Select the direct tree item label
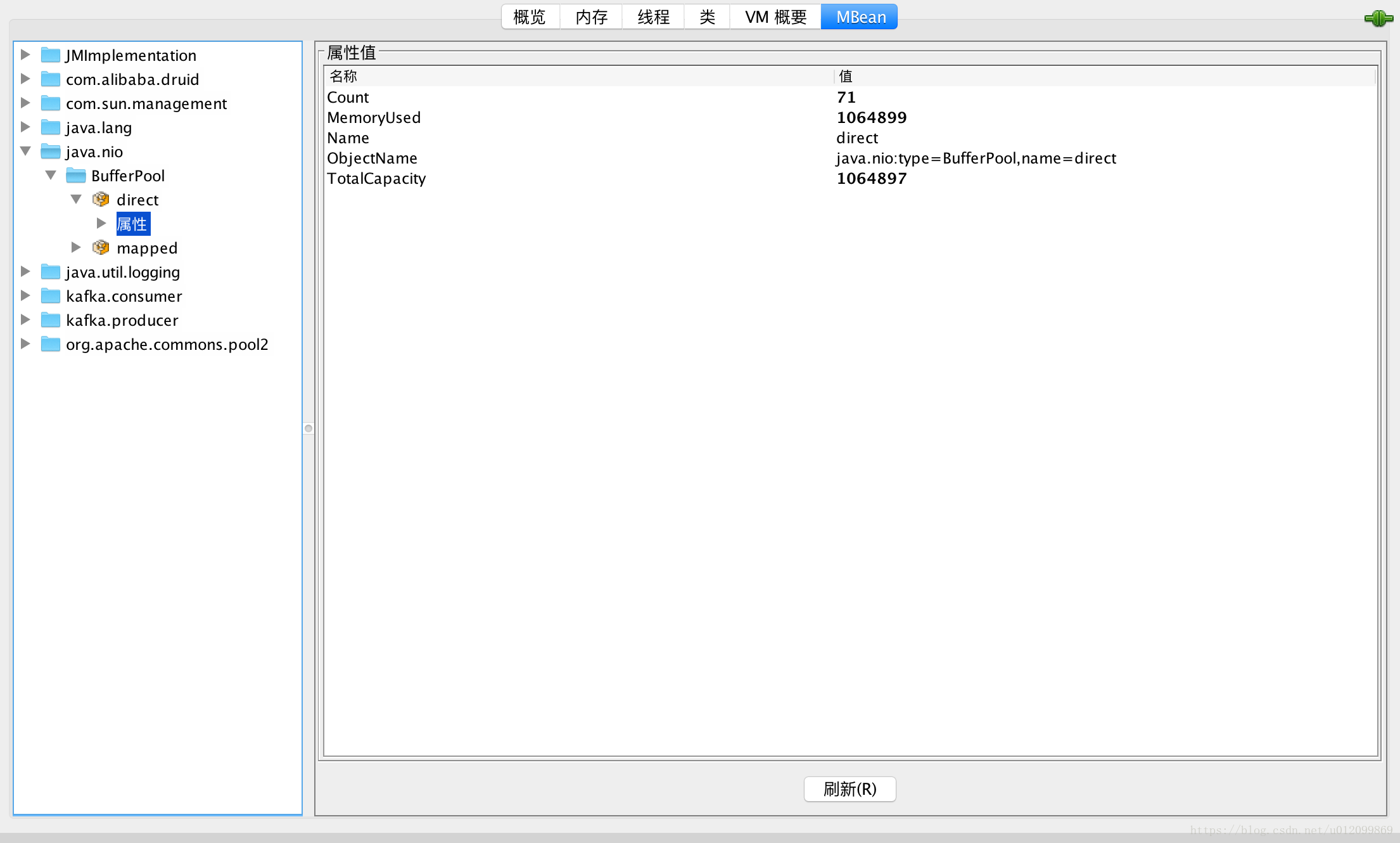1400x843 pixels. click(137, 200)
